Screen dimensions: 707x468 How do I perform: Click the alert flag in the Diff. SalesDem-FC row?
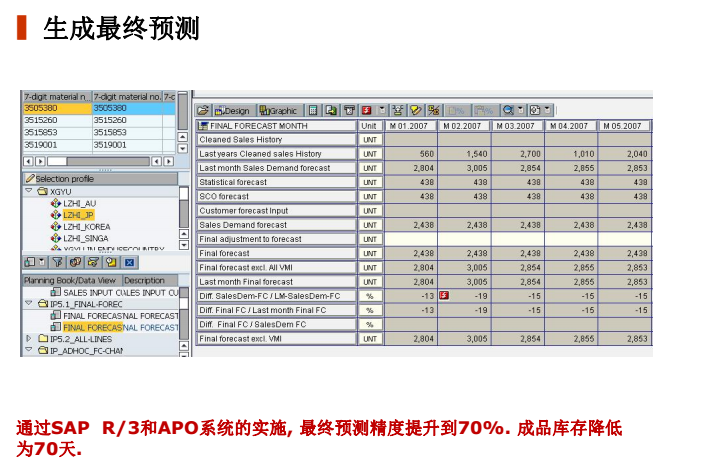tap(444, 296)
